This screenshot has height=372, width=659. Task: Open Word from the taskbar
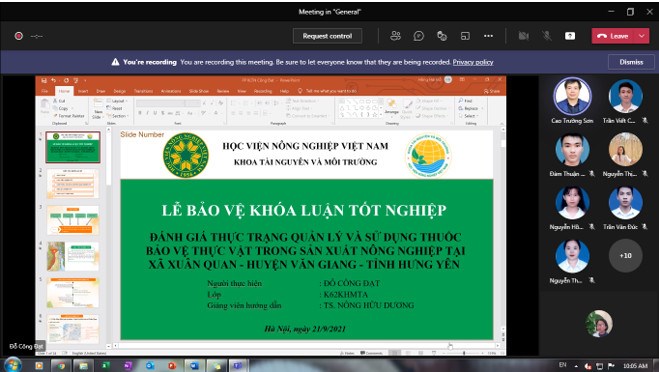194,366
